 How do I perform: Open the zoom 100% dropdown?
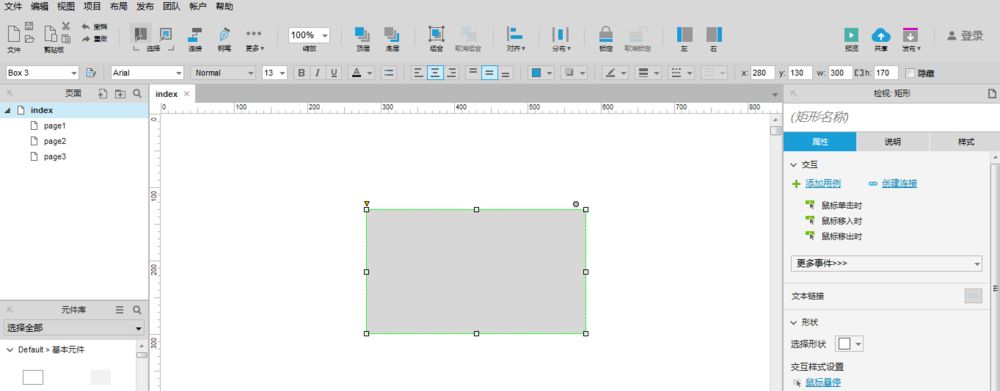coord(309,36)
